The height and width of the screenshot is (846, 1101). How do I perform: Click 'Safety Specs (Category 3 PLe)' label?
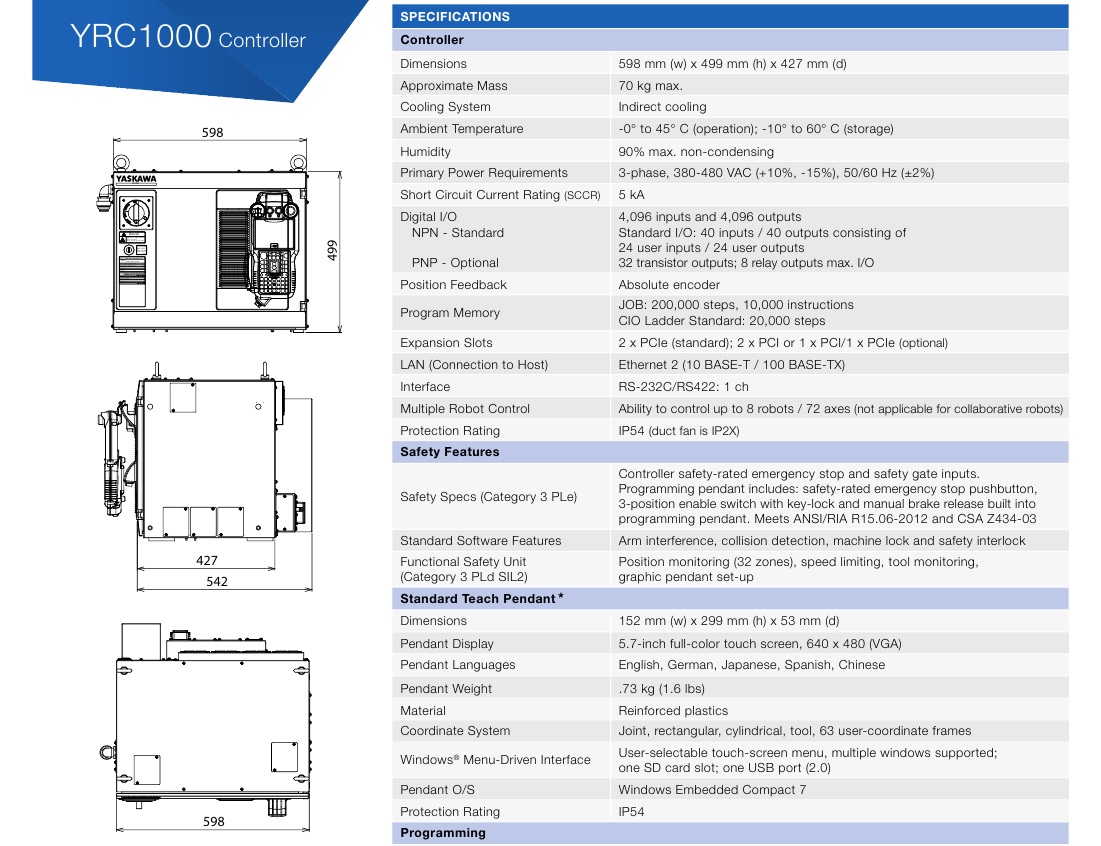click(488, 496)
